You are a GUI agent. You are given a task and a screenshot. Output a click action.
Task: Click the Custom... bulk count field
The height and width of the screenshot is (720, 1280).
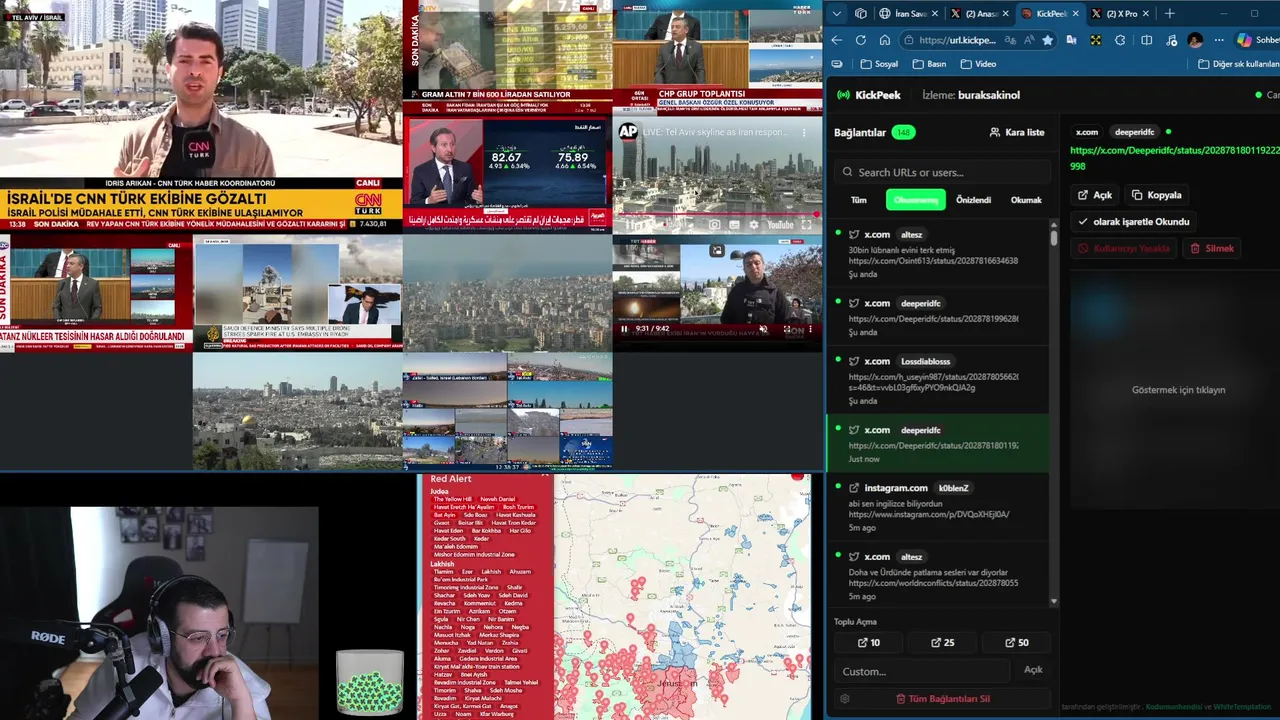click(x=922, y=671)
